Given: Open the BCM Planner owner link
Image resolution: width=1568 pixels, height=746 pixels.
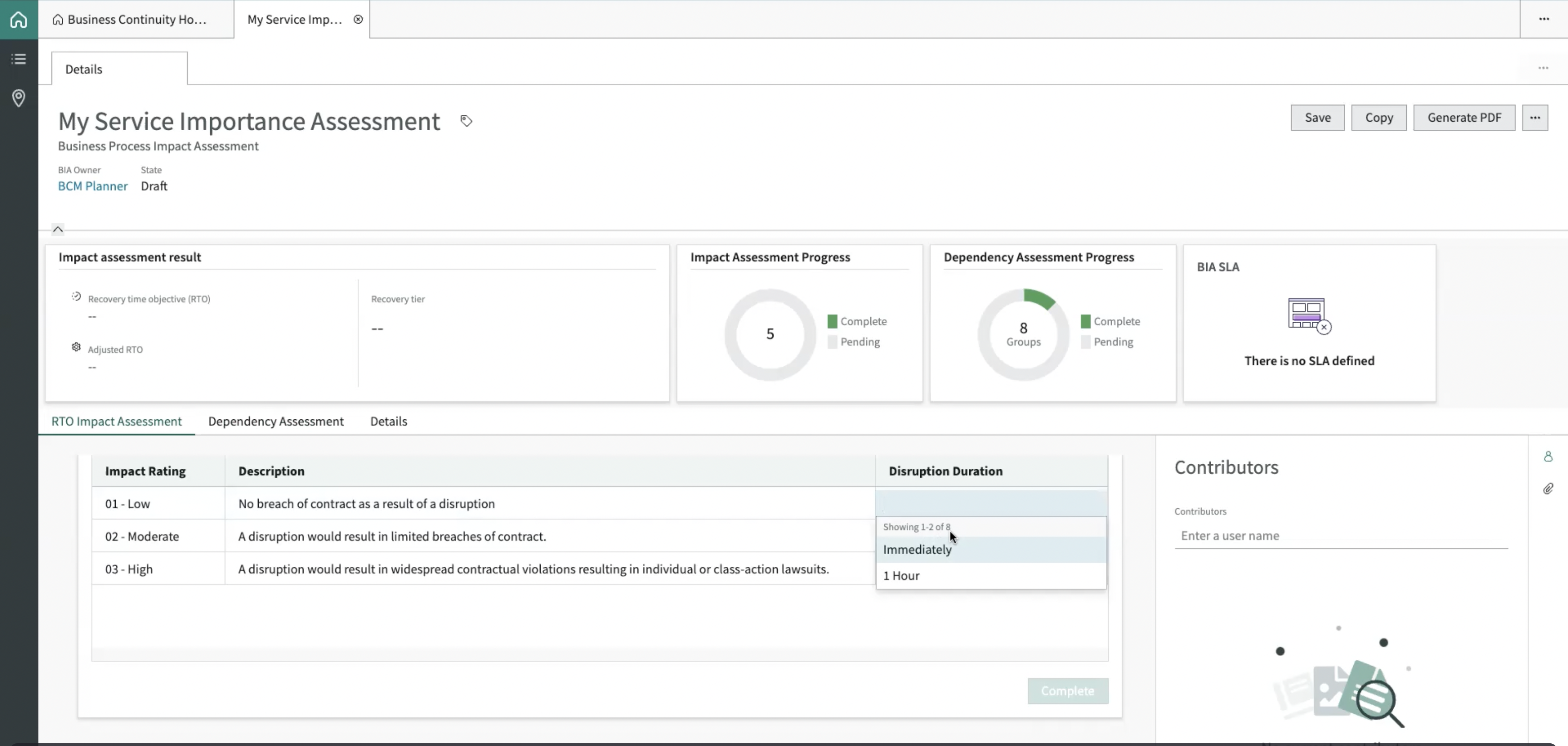Looking at the screenshot, I should [93, 186].
